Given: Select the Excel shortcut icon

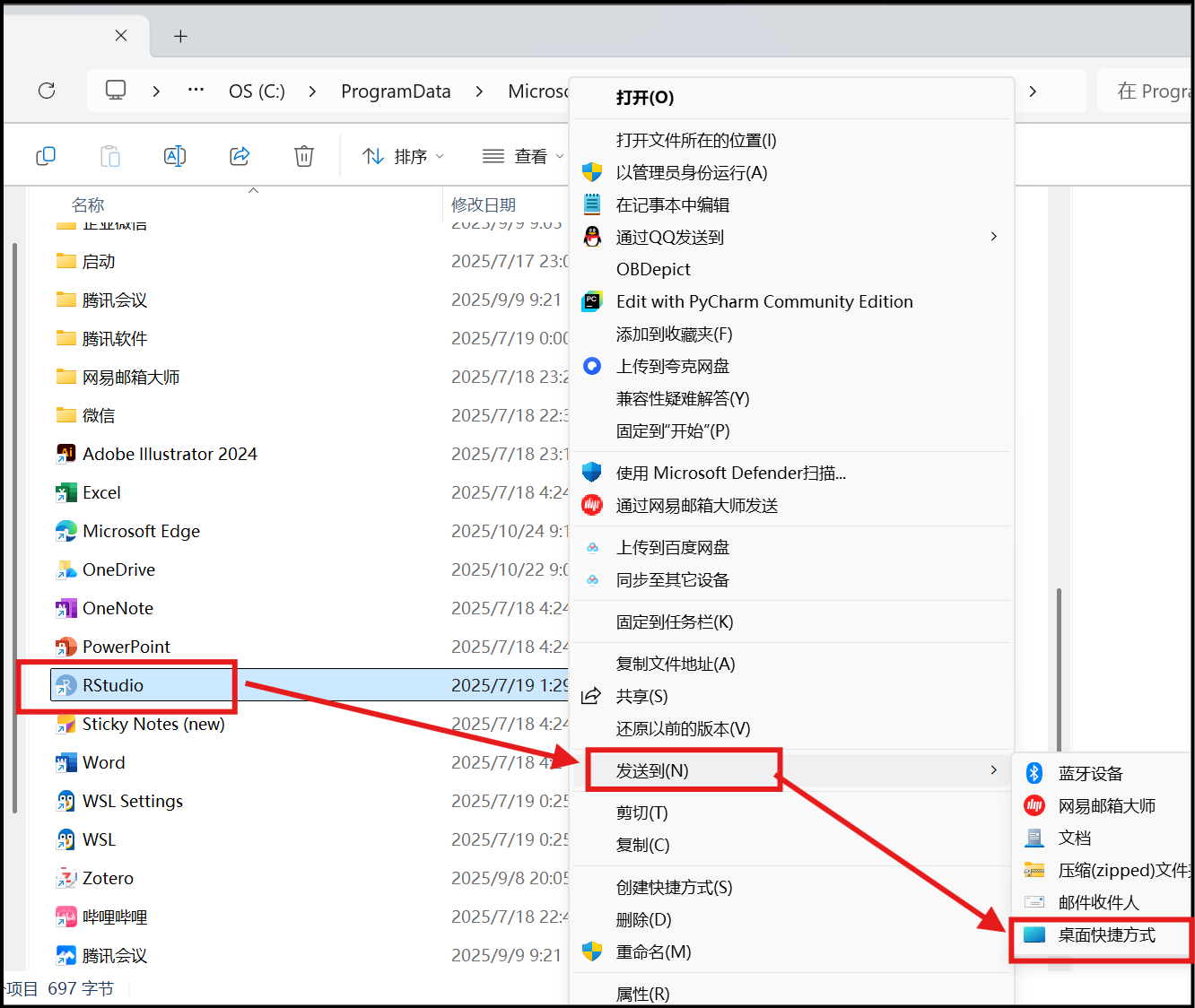Looking at the screenshot, I should [x=65, y=492].
